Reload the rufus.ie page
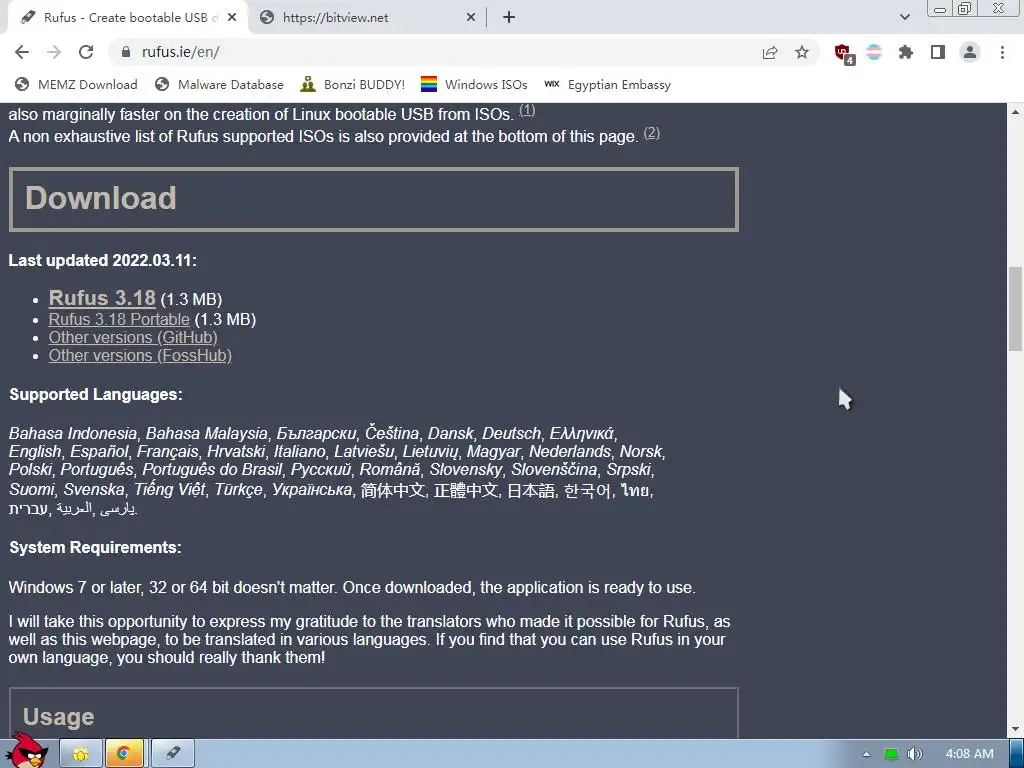The width and height of the screenshot is (1024, 768). 86,52
